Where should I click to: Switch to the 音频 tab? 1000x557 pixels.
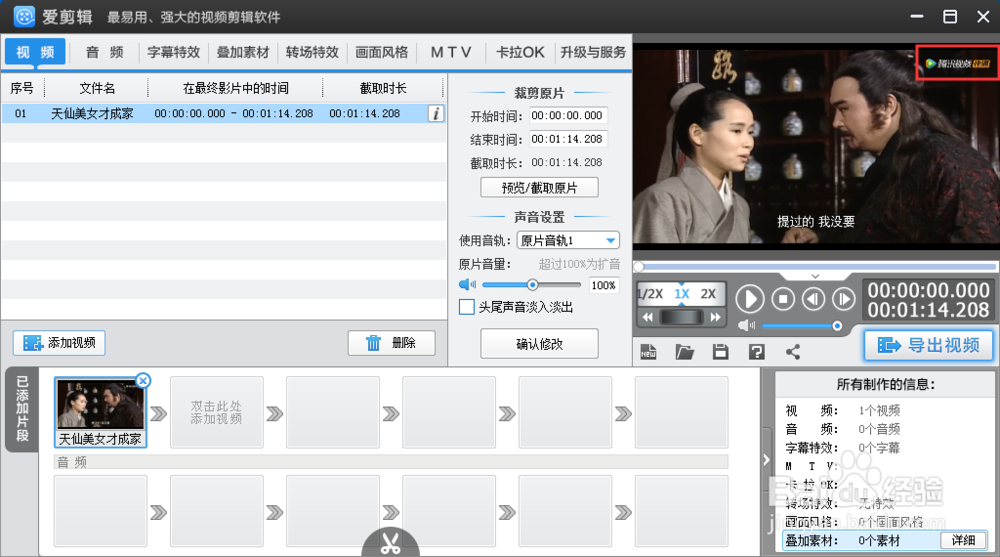(105, 52)
